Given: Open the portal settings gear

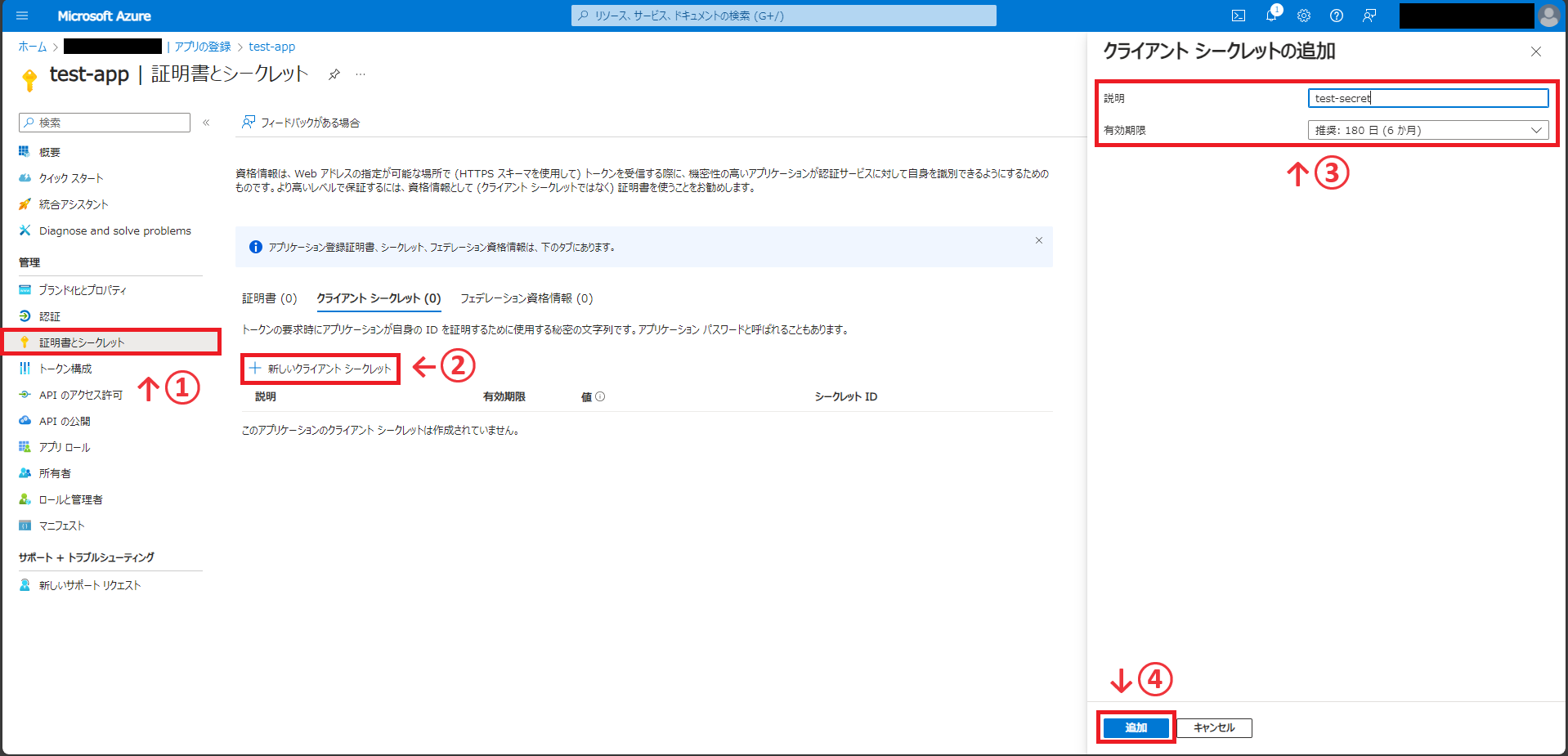Looking at the screenshot, I should click(x=1303, y=16).
